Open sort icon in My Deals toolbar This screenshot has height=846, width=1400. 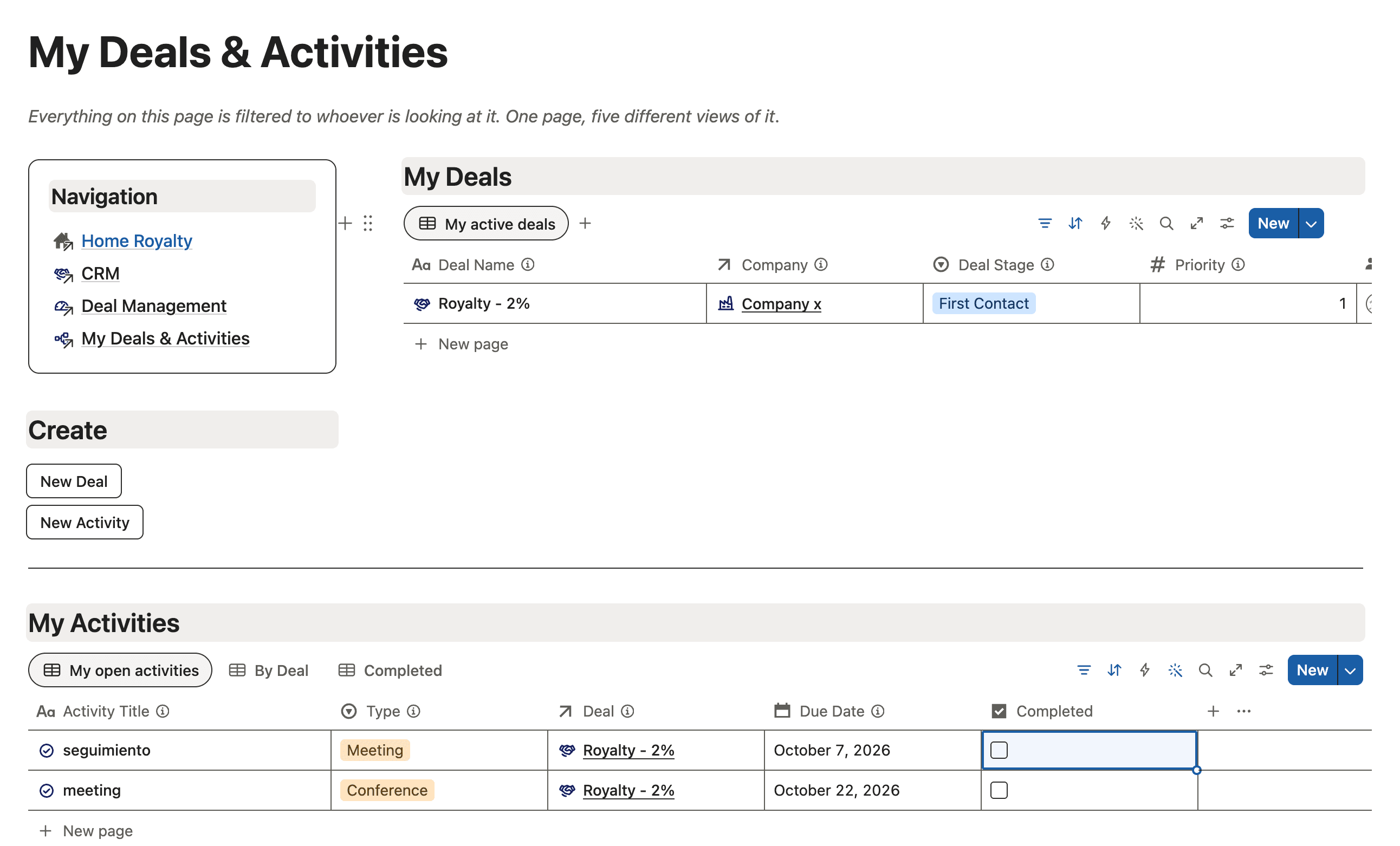(1075, 223)
